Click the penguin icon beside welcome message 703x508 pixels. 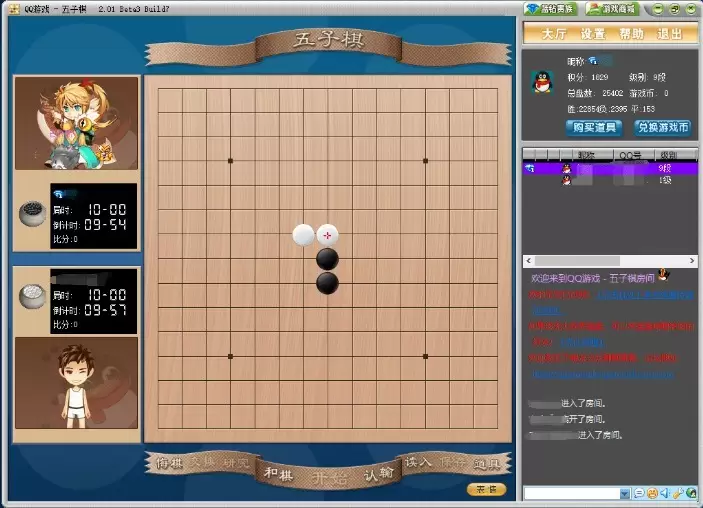point(663,274)
